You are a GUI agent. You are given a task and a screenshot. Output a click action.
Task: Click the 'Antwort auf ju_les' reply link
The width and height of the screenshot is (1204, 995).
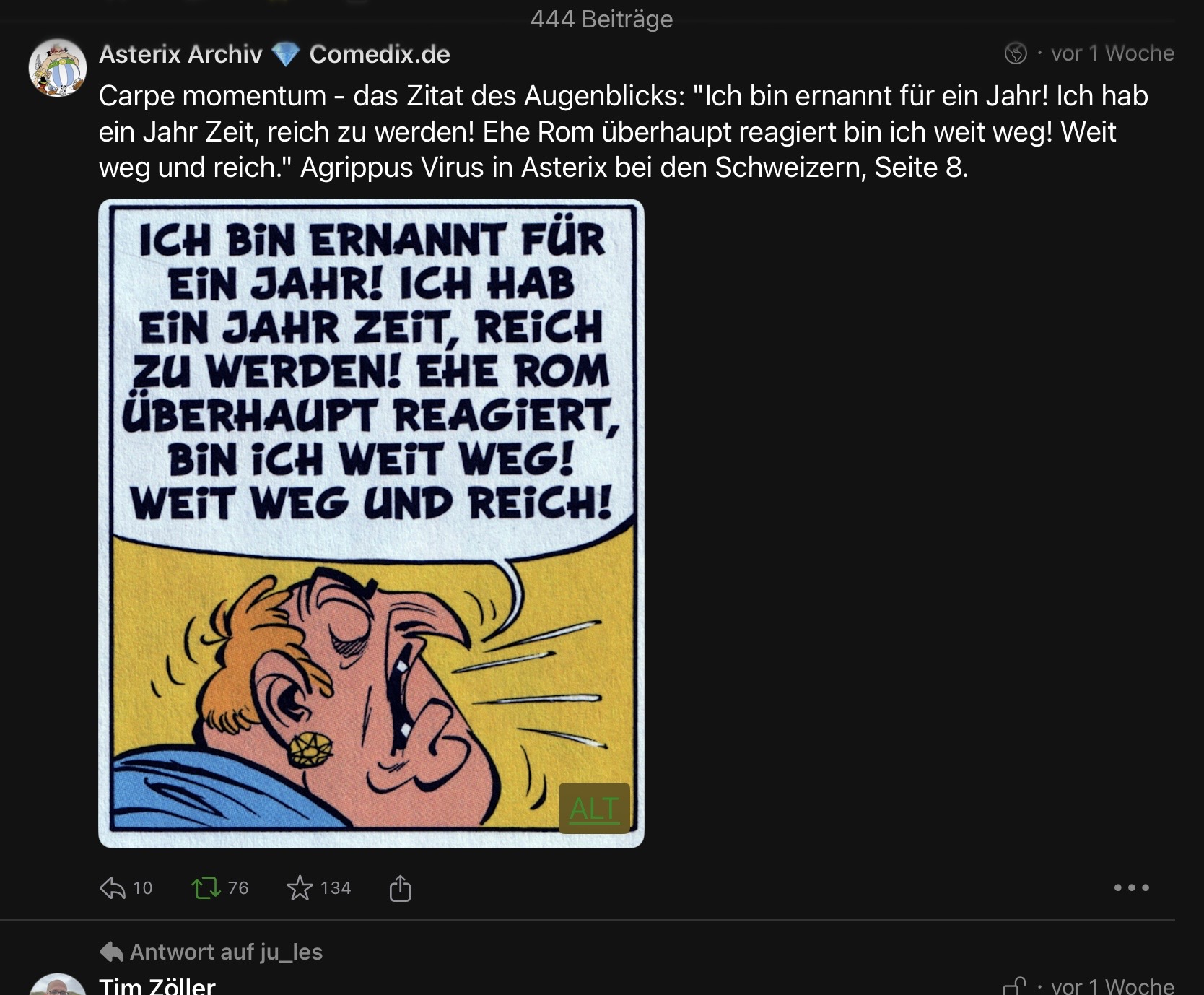point(226,952)
